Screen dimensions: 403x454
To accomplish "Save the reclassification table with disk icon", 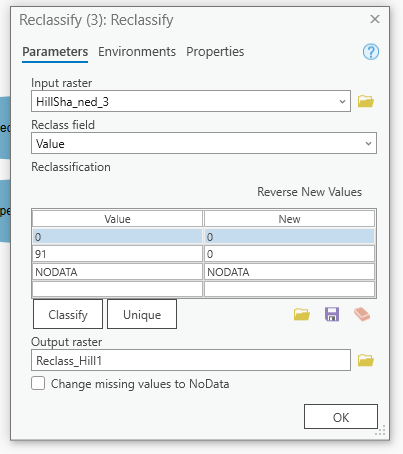I will [x=332, y=314].
